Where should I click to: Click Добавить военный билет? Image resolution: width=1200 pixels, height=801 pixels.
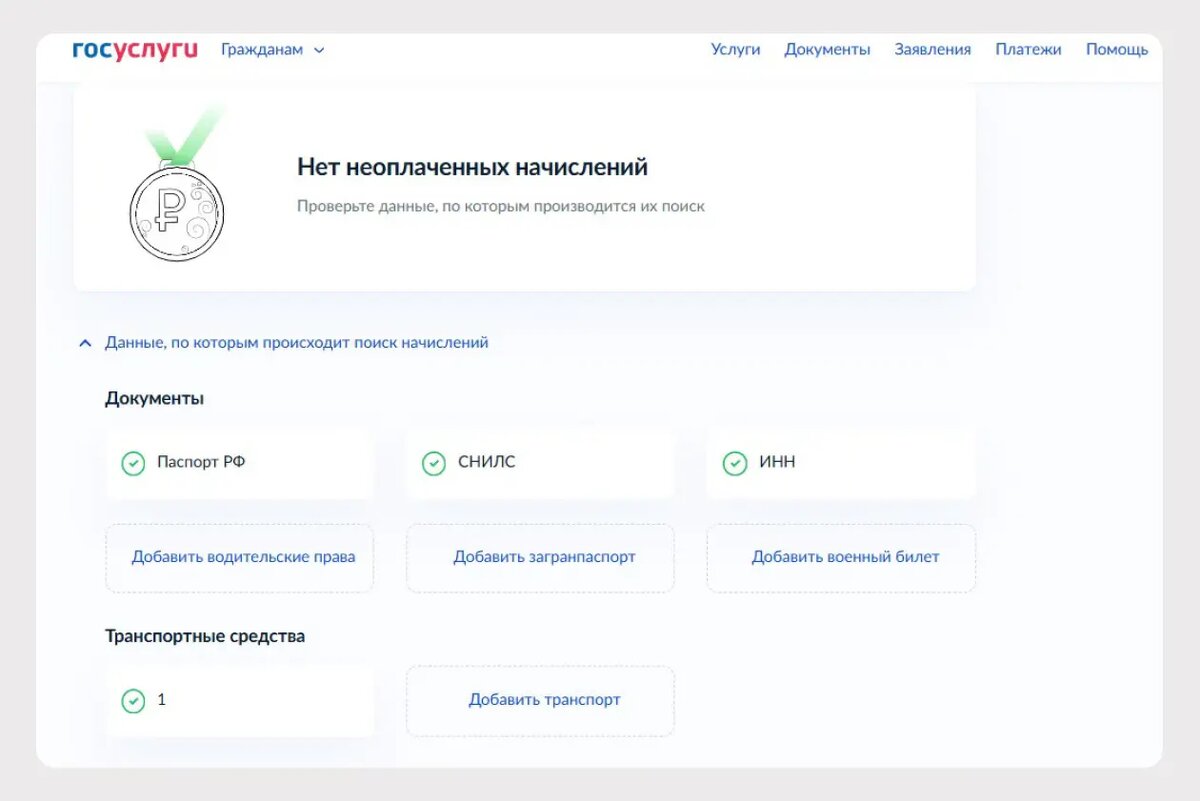point(841,558)
